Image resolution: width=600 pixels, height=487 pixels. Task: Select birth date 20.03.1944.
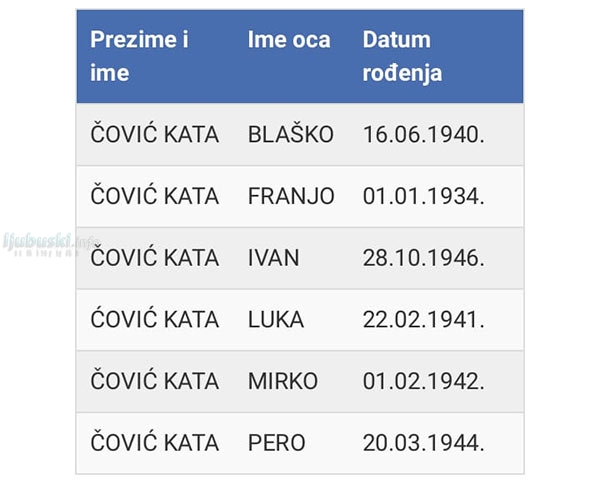(x=423, y=443)
